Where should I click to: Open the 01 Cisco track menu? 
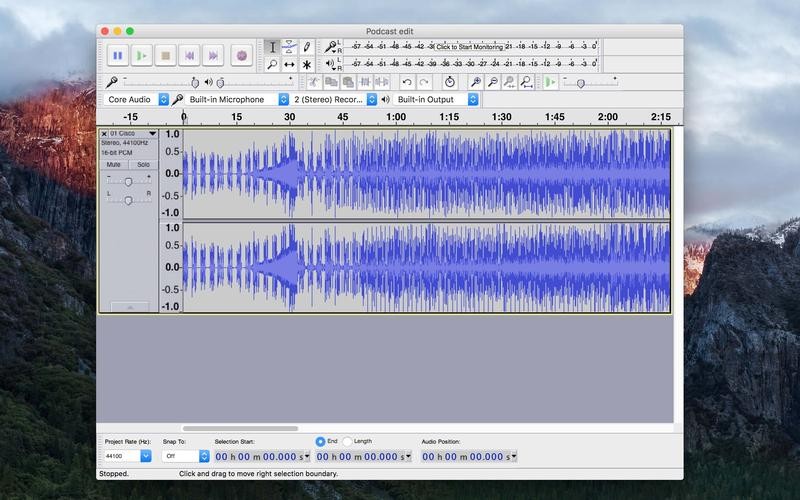(152, 133)
